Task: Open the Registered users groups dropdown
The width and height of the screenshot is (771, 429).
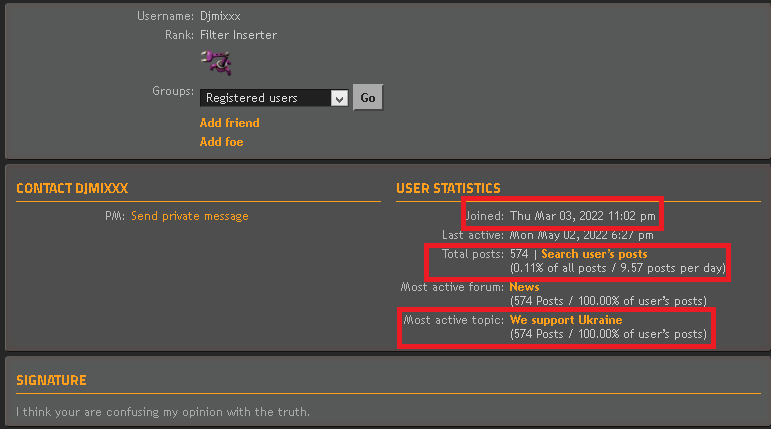Action: click(273, 98)
